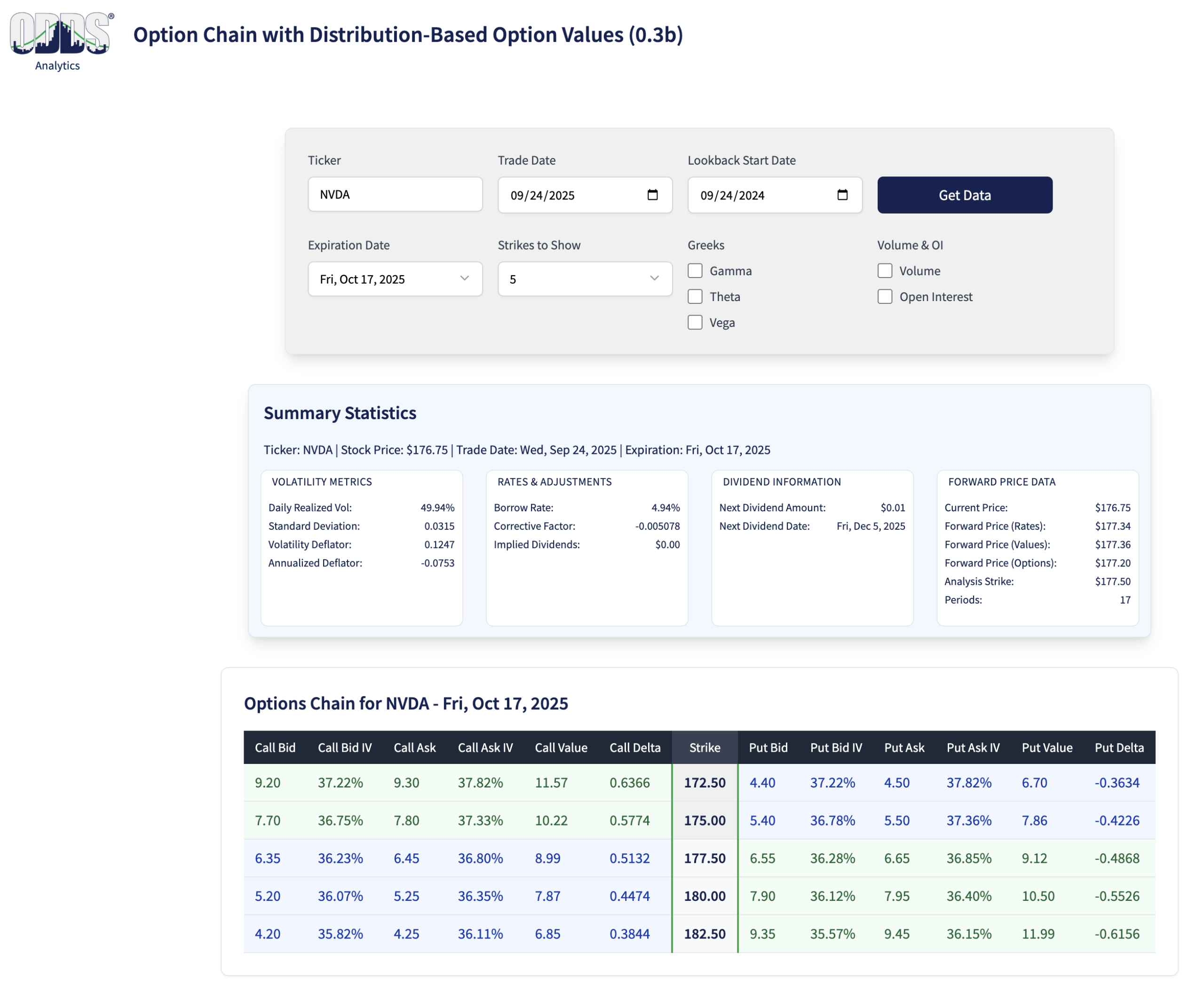Screen dimensions: 1204x994
Task: Click the Ticker field containing NVDA
Action: coord(395,194)
